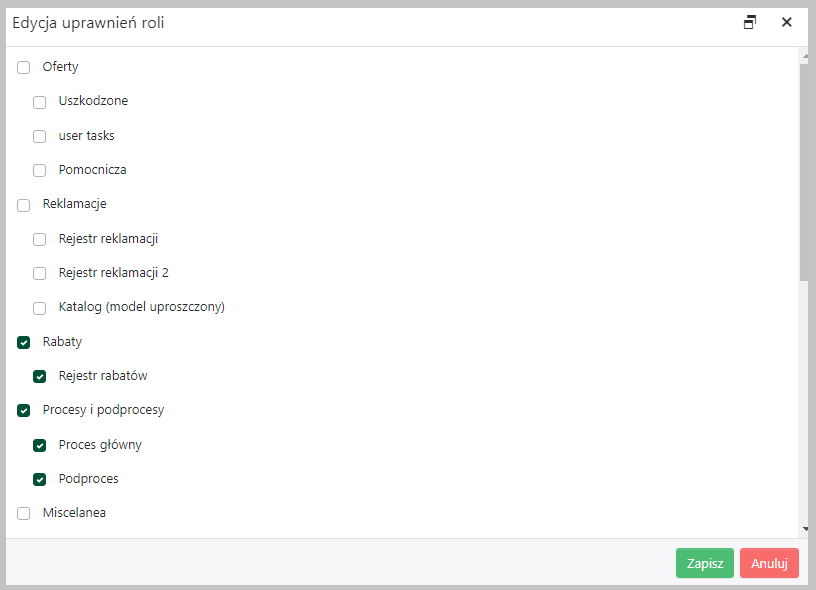Tick the user tasks checkbox
The height and width of the screenshot is (590, 816).
point(40,136)
